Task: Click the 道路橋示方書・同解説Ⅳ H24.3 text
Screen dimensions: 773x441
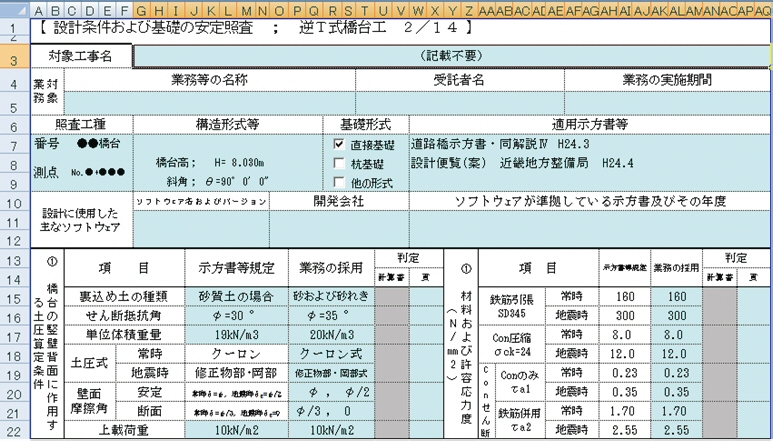Action: click(x=500, y=144)
